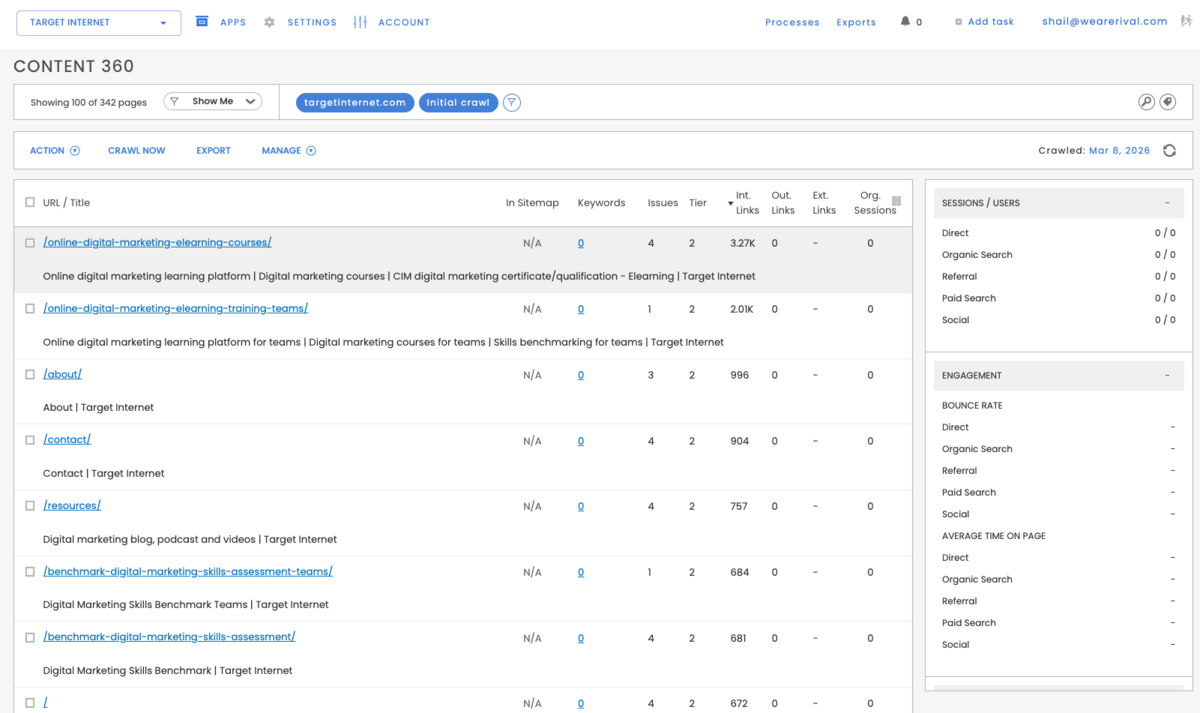The height and width of the screenshot is (713, 1200).
Task: Open the Settings menu
Action: point(312,22)
